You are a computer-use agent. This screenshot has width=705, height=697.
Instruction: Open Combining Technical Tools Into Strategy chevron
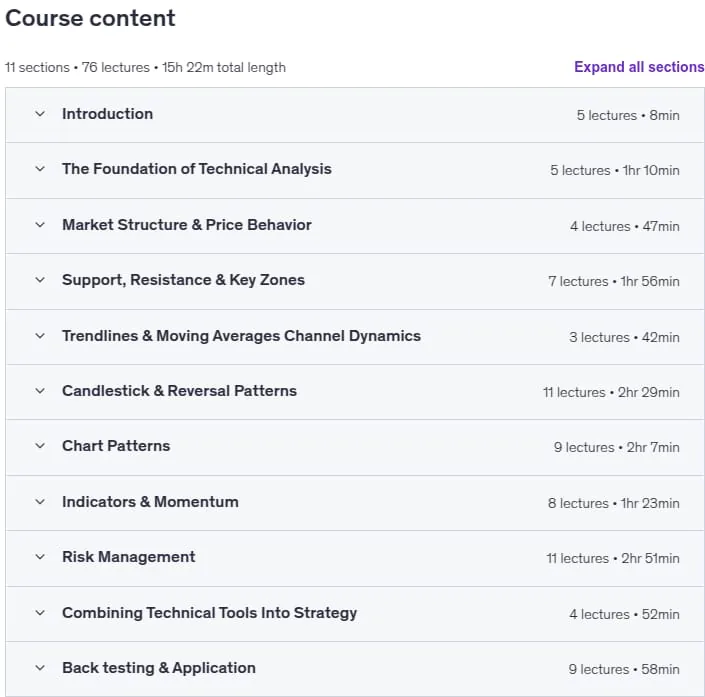[x=40, y=613]
